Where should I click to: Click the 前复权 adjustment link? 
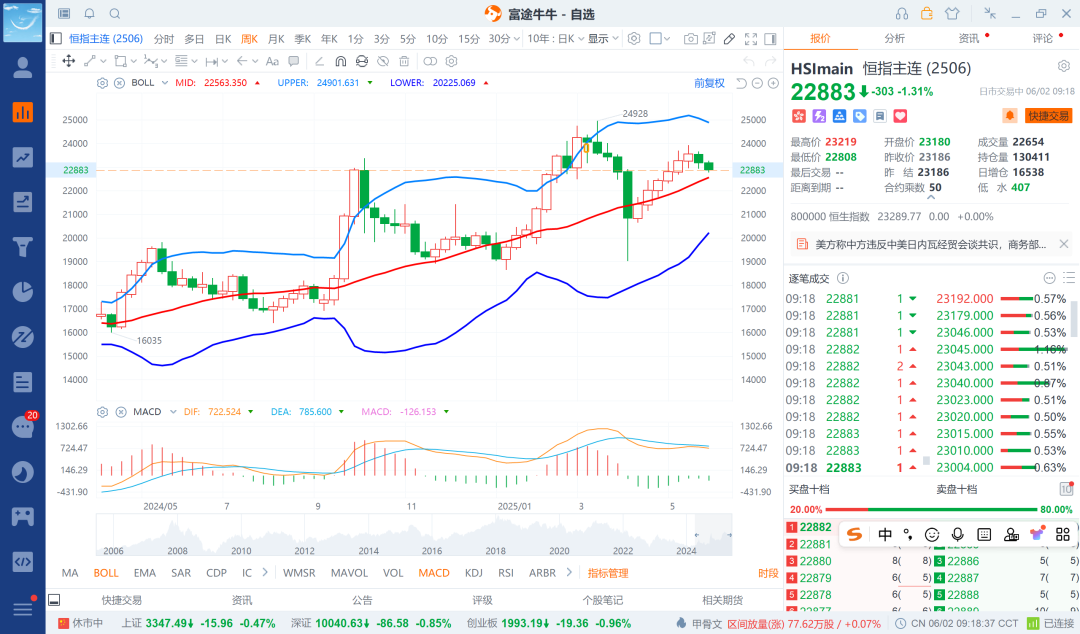pyautogui.click(x=709, y=83)
